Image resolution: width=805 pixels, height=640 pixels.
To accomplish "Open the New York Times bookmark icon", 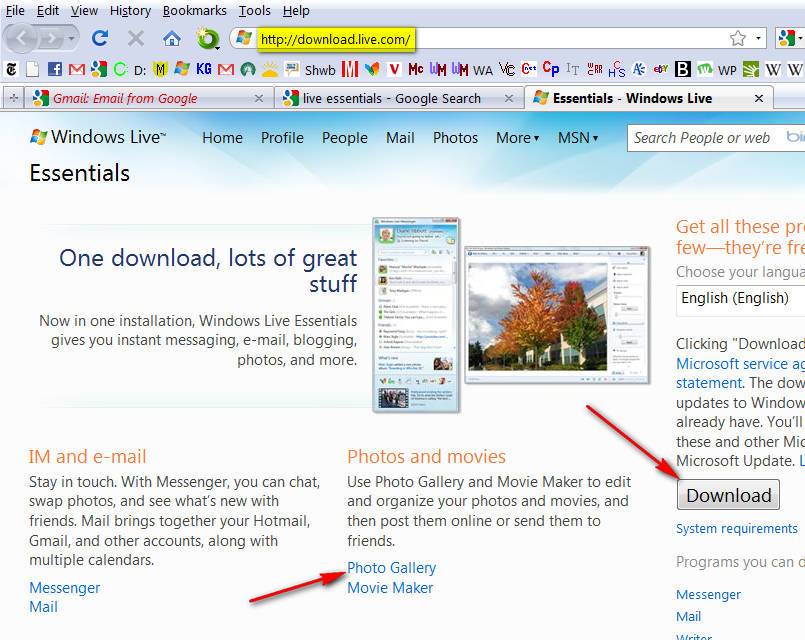I will tap(11, 69).
